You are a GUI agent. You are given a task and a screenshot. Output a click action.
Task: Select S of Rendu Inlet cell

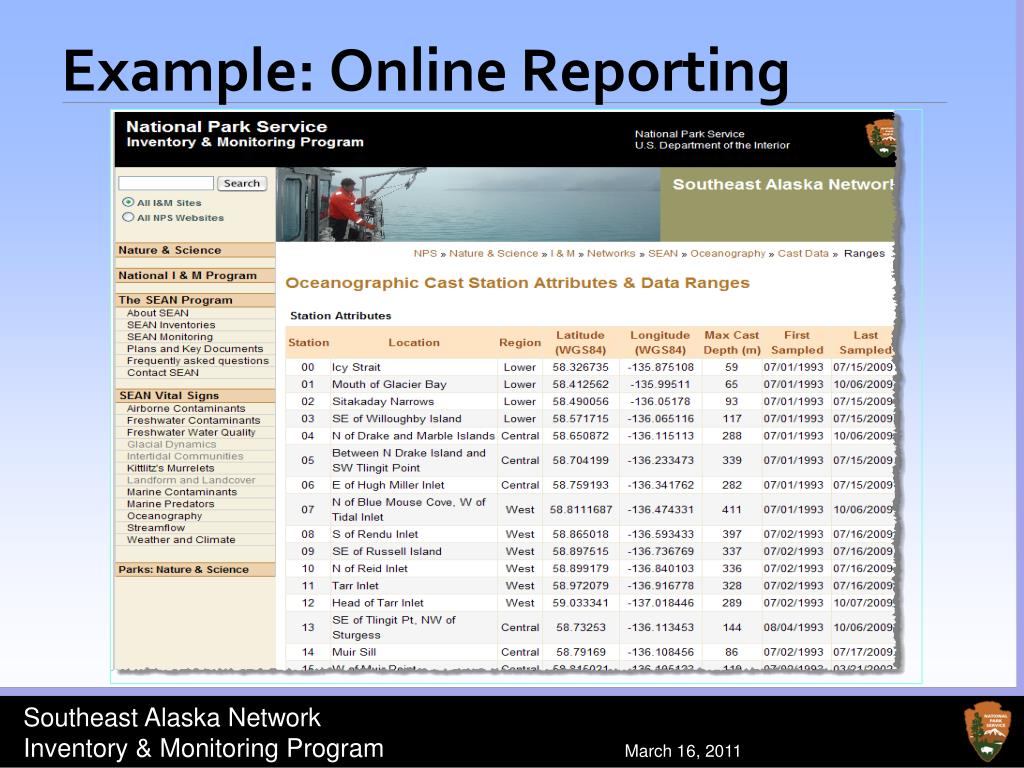(x=375, y=534)
